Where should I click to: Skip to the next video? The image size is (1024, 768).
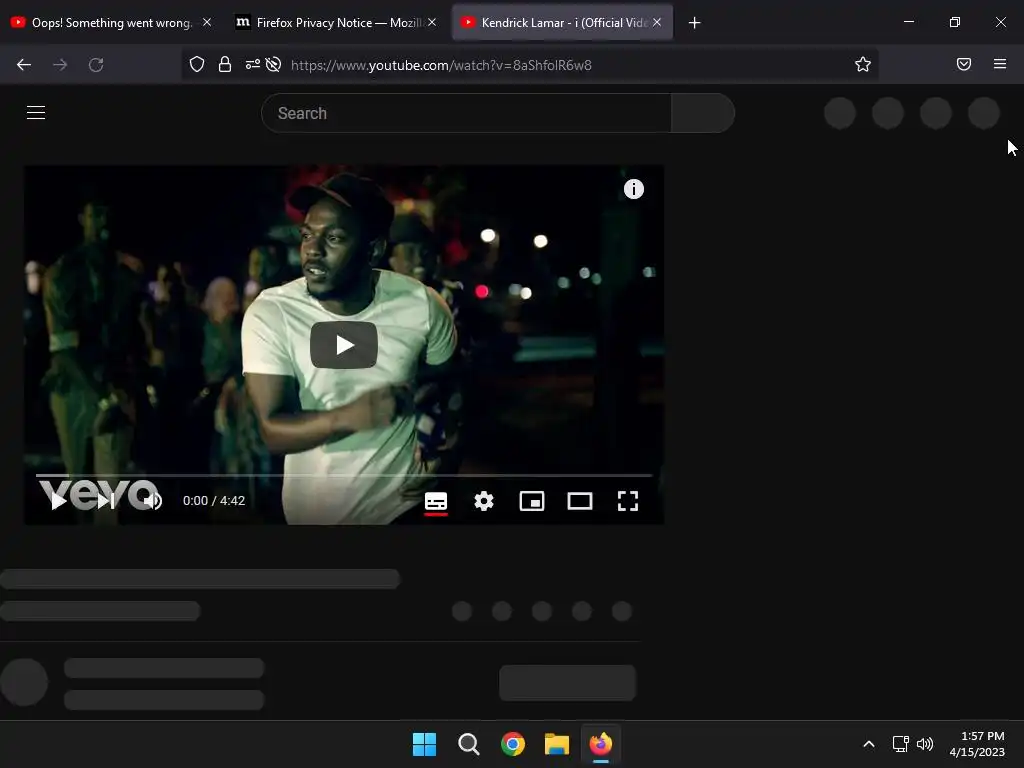[x=105, y=501]
